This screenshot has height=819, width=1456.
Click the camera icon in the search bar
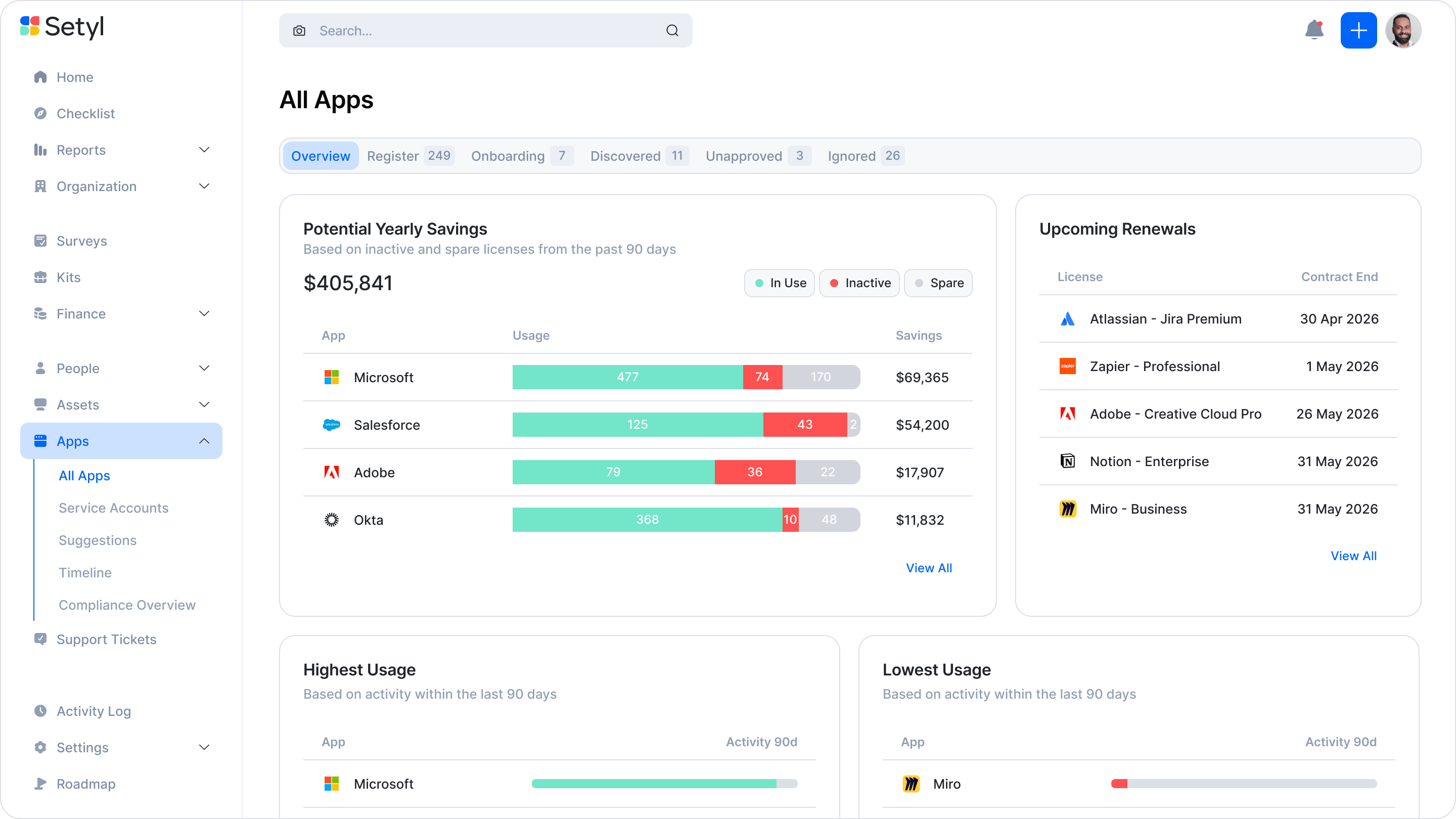(x=300, y=30)
